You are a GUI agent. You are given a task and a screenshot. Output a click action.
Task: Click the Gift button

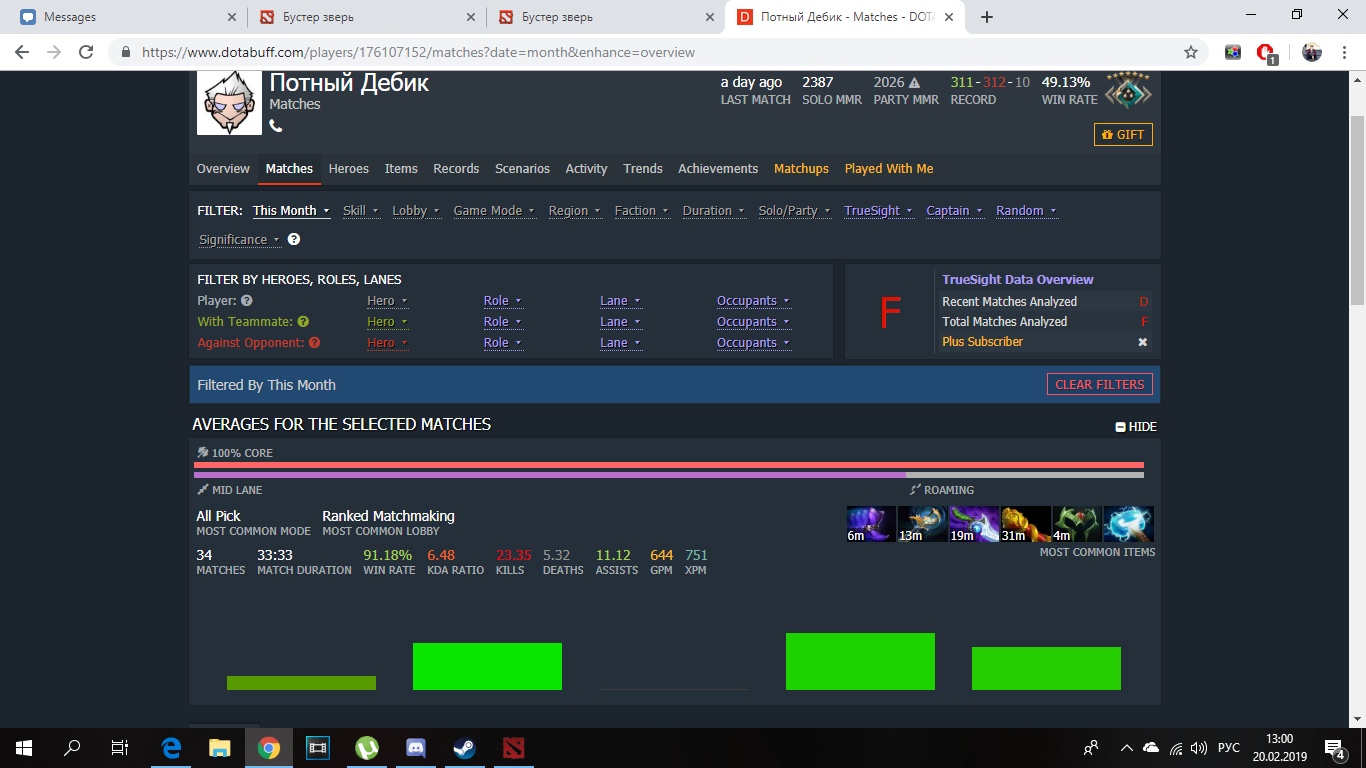pyautogui.click(x=1123, y=135)
